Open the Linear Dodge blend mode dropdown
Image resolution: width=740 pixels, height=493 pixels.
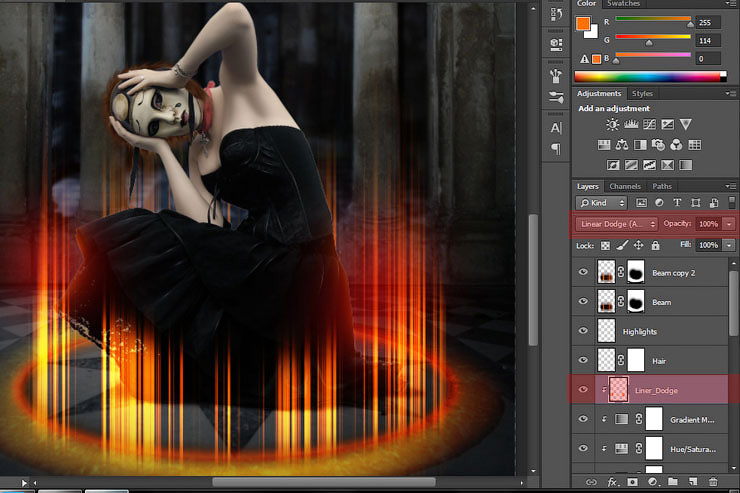[x=617, y=224]
